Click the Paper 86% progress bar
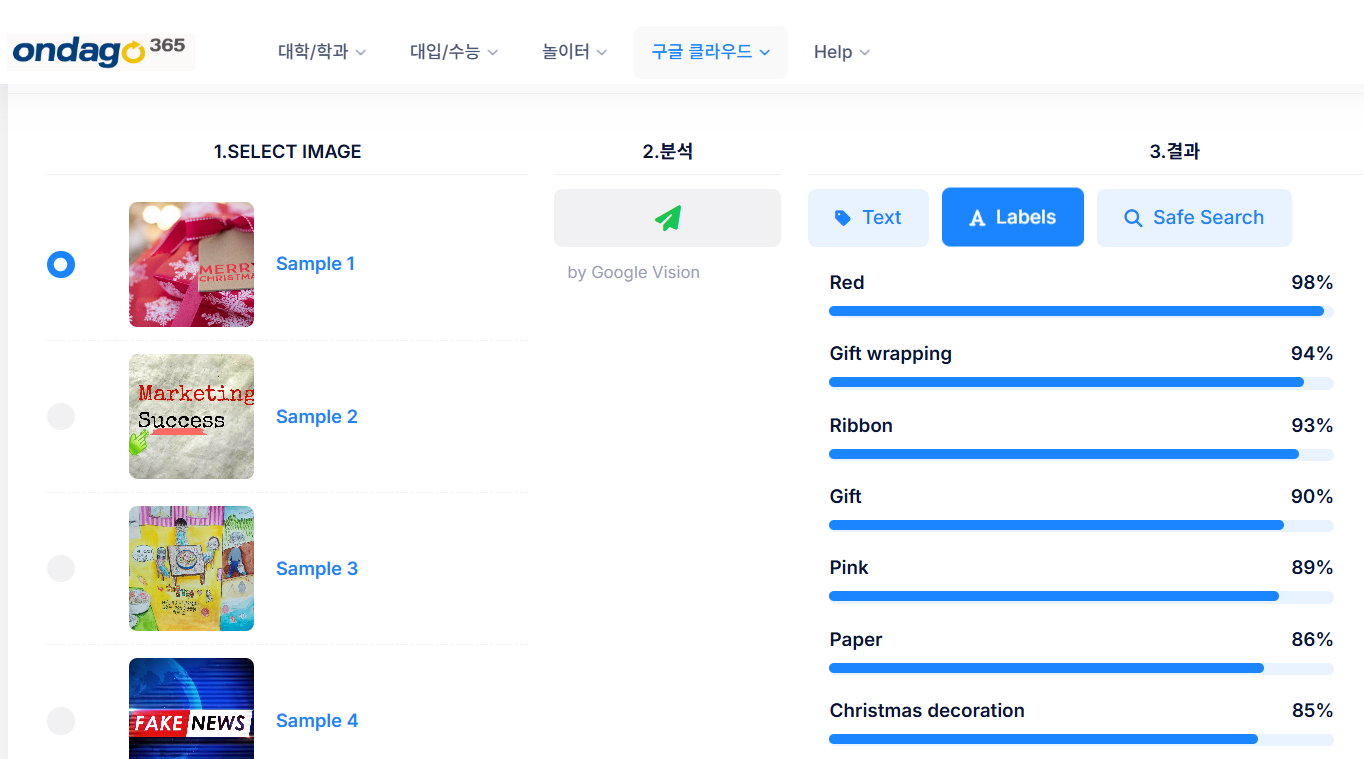This screenshot has height=759, width=1364. (1081, 668)
